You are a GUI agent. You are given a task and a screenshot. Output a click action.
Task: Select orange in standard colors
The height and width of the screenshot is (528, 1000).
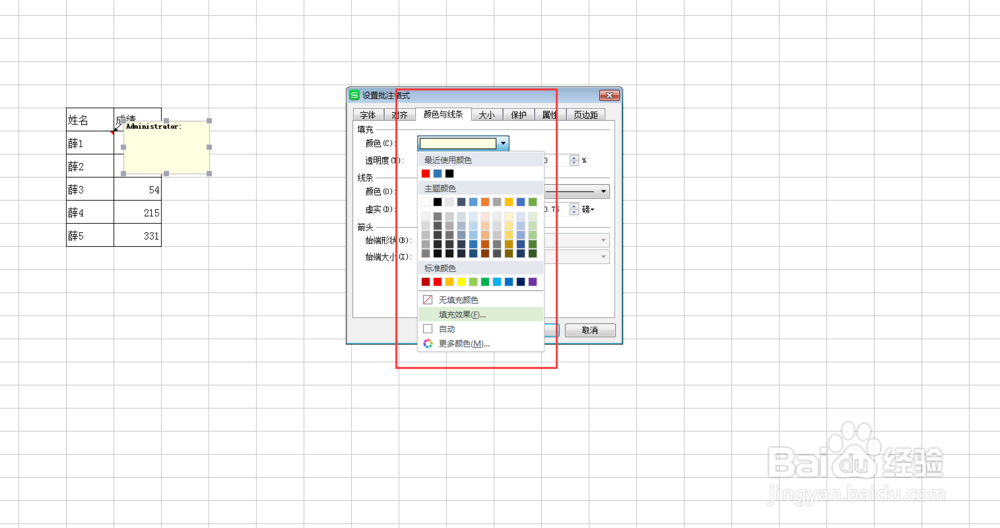pos(450,282)
